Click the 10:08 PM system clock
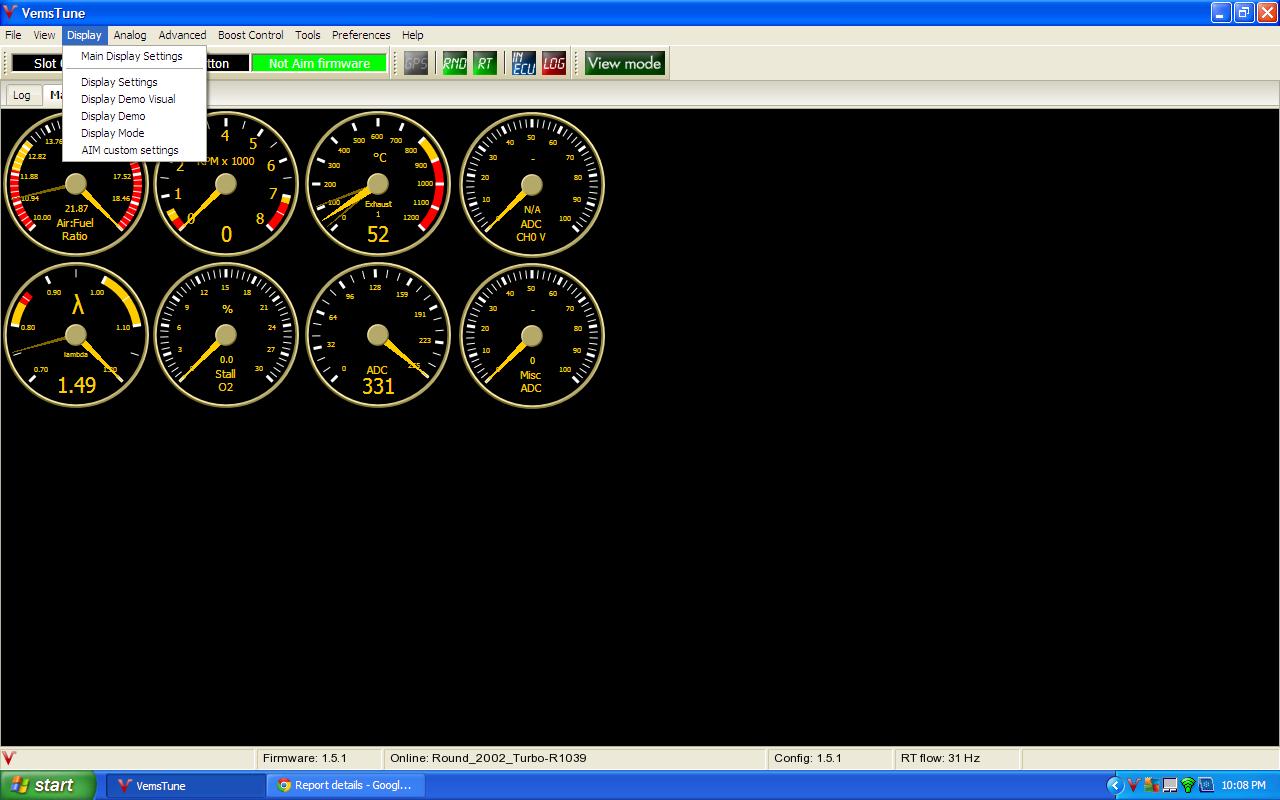Image resolution: width=1280 pixels, height=800 pixels. pos(1244,785)
